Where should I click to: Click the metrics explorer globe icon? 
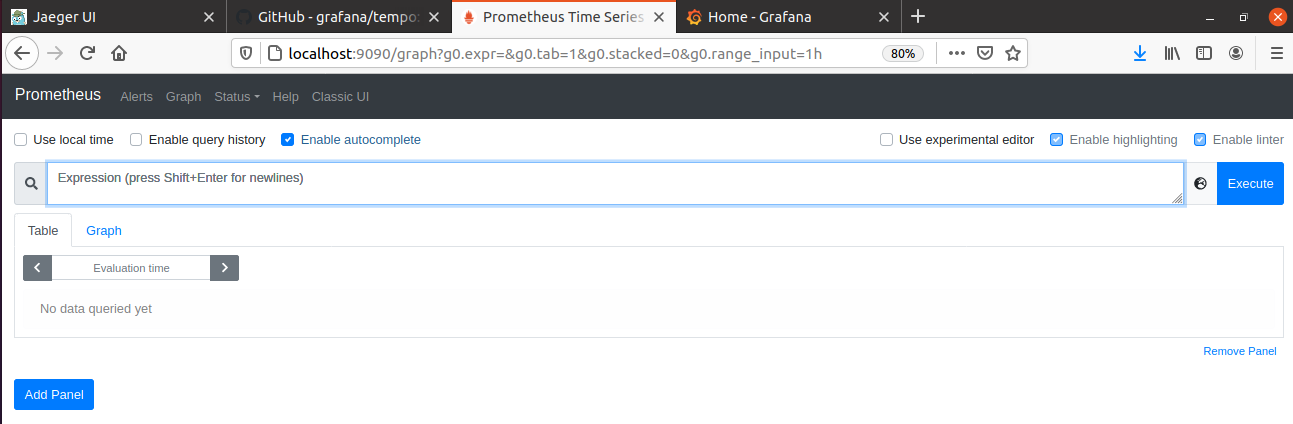tap(1201, 184)
